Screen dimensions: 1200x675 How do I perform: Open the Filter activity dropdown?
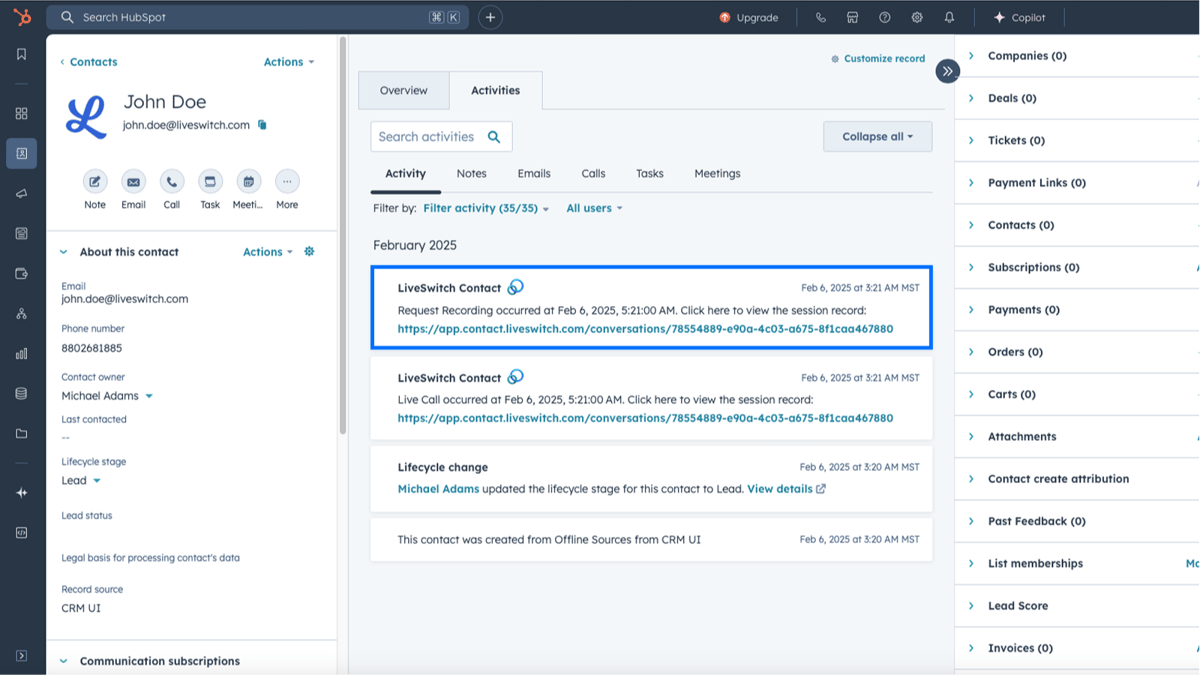coord(484,208)
